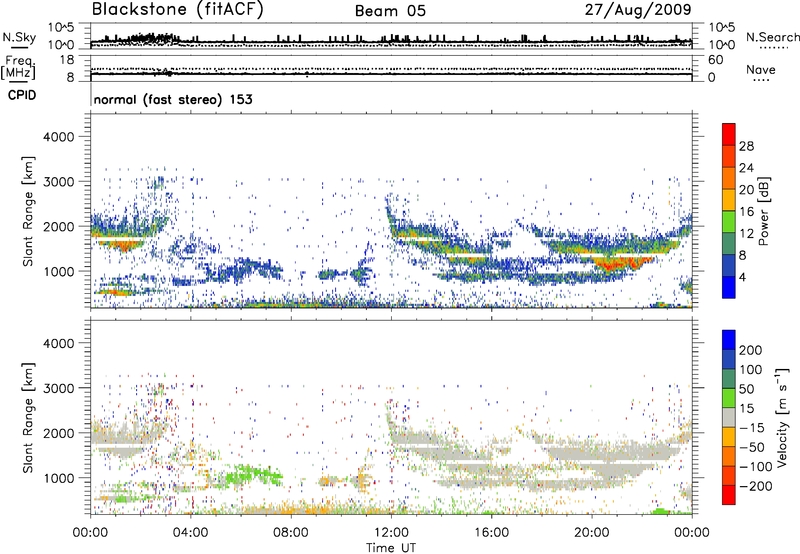Click the "3000" tick on the velocity panel
This screenshot has width=800, height=554.
[58, 388]
